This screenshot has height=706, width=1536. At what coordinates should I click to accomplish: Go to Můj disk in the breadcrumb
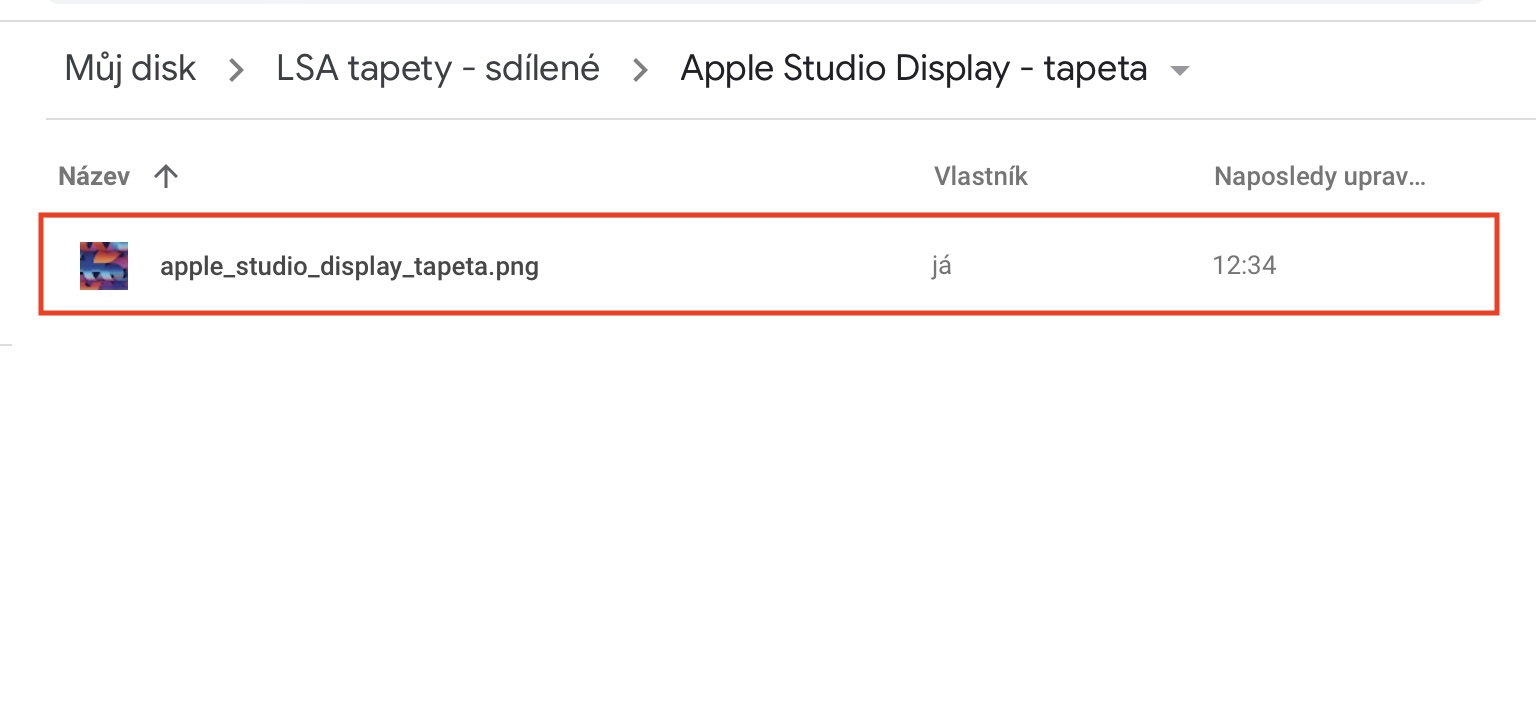tap(130, 69)
